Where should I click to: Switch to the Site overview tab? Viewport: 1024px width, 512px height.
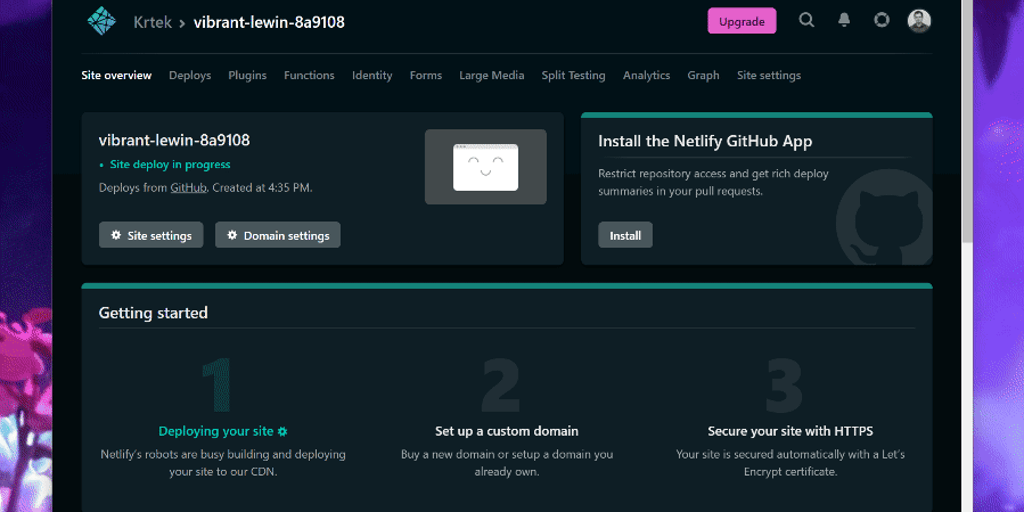pos(116,75)
